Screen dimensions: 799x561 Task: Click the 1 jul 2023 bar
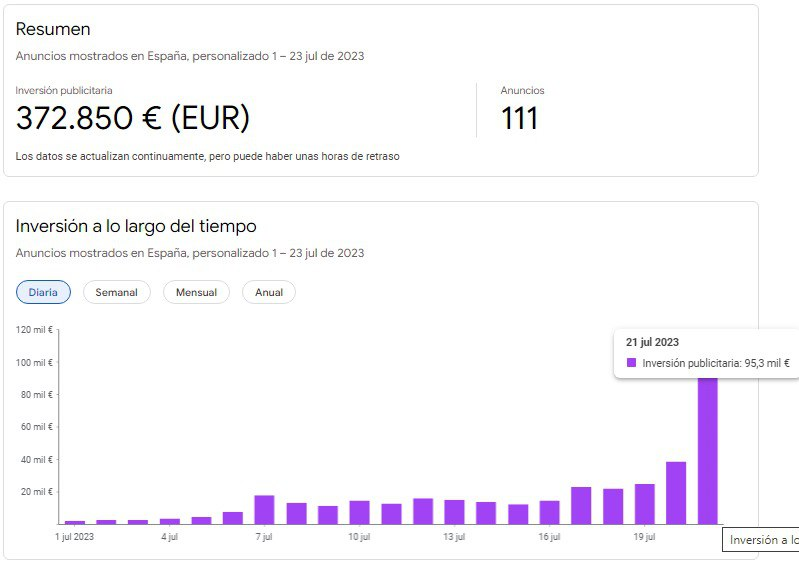coord(75,522)
